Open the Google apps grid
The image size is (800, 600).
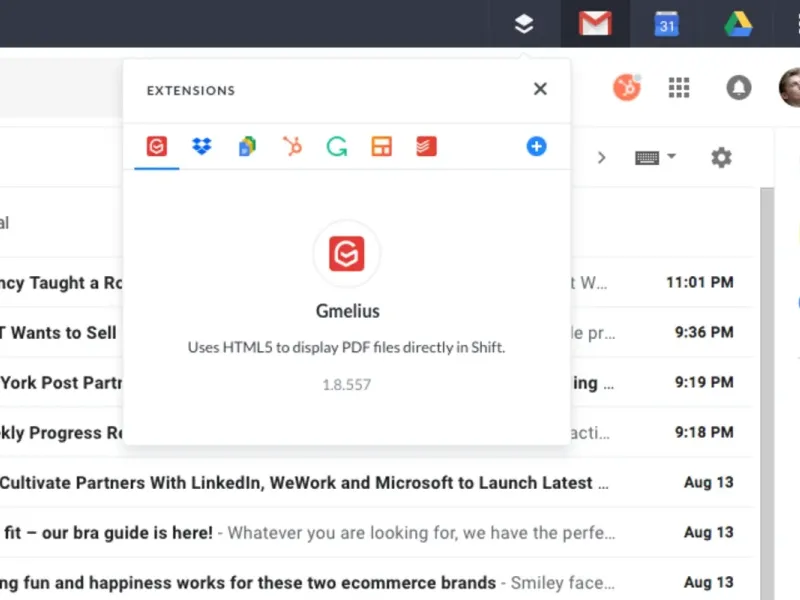(x=679, y=88)
